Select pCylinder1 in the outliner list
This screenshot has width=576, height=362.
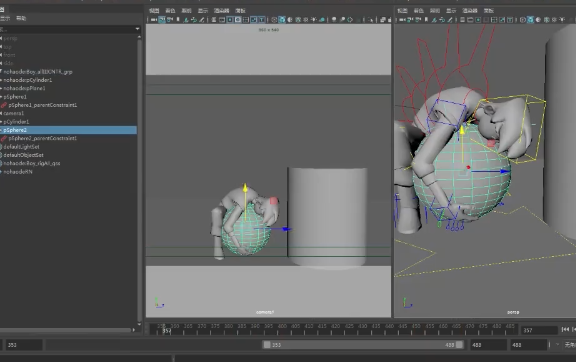tap(16, 122)
